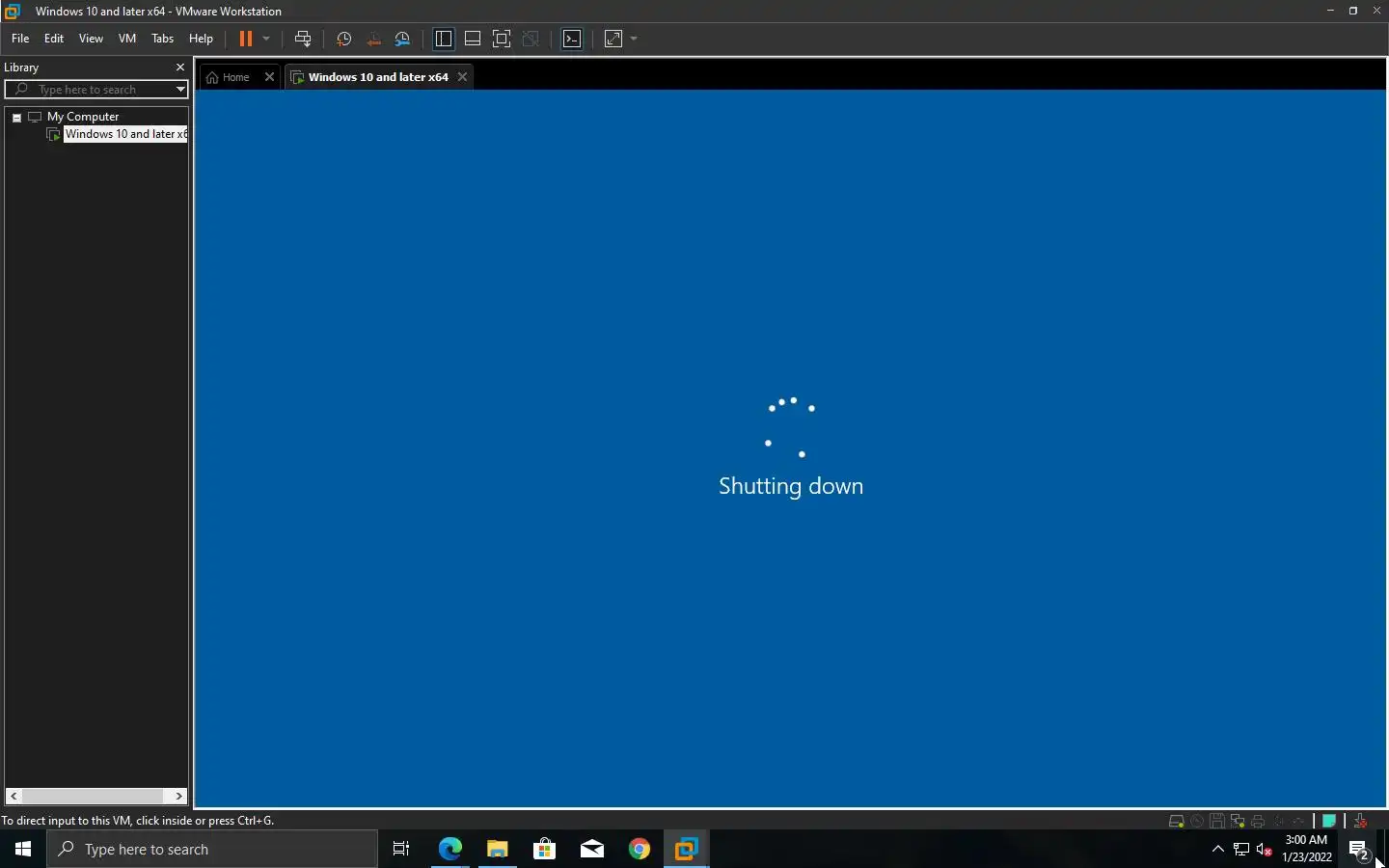Screen dimensions: 1389x868
Task: Open the power options dropdown beside the pause button
Action: click(x=266, y=39)
